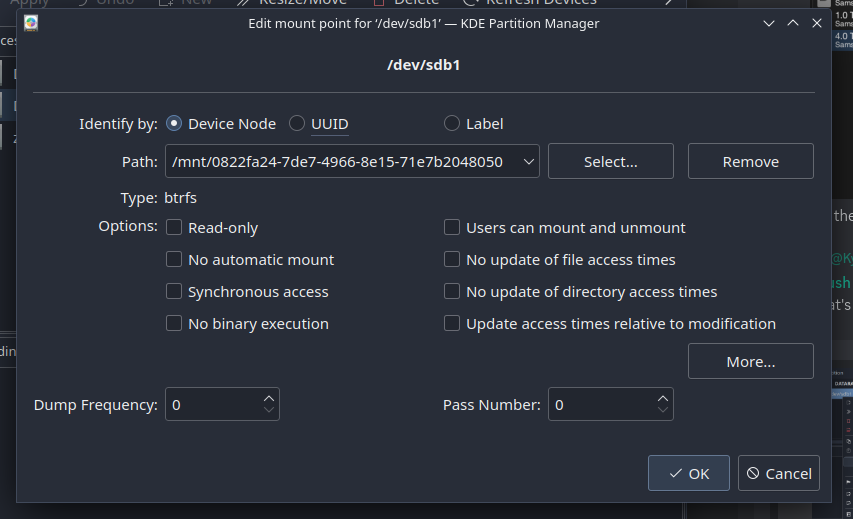
Task: Decrease Dump Frequency with the down arrow
Action: click(x=268, y=410)
